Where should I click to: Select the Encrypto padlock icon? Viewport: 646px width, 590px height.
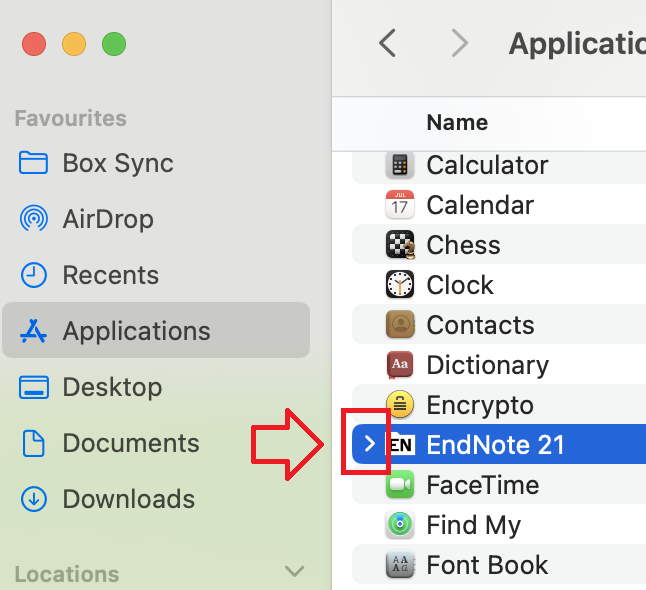click(x=400, y=405)
